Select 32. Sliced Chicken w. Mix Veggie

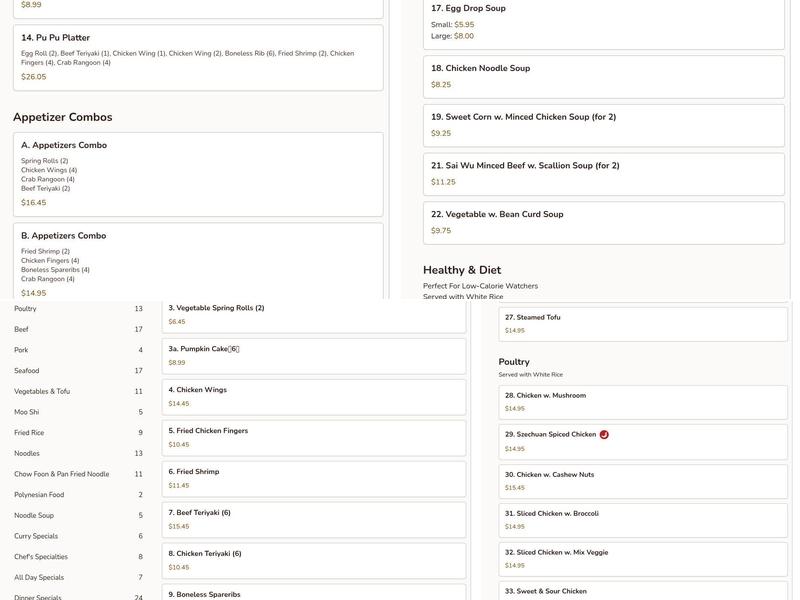642,558
